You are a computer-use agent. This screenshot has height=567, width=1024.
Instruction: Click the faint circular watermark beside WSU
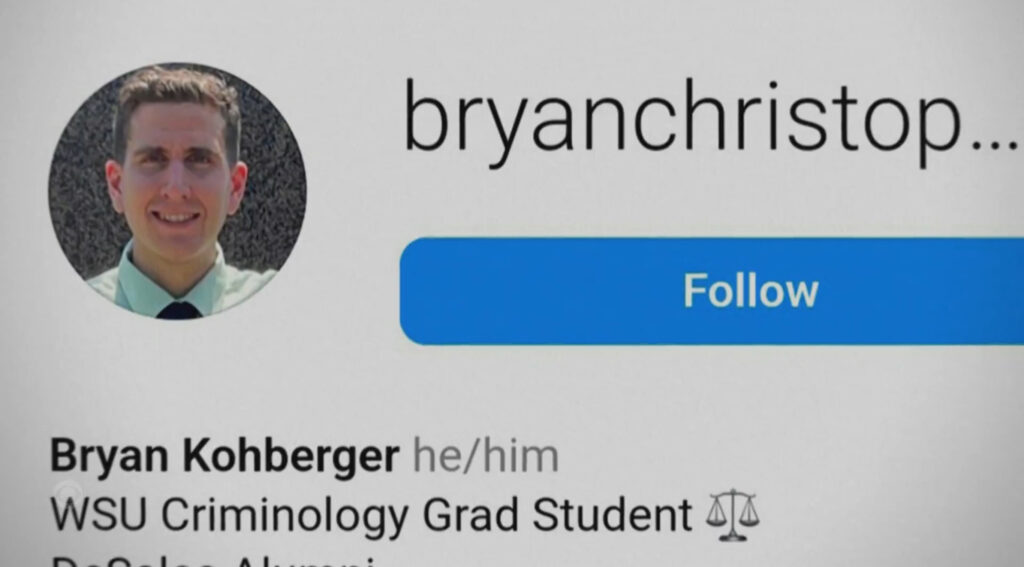(68, 492)
